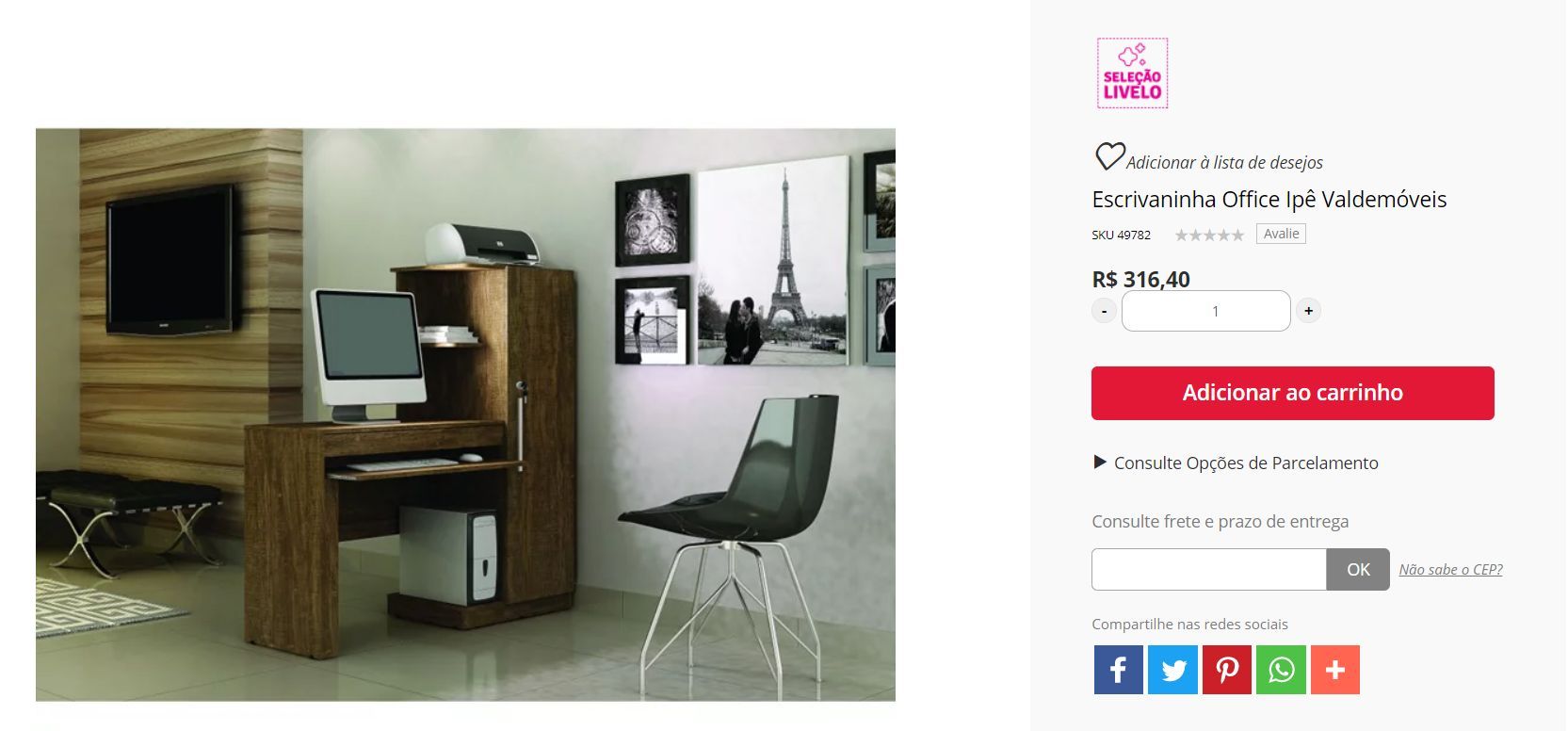
Task: Click the parcelamento disclosure triangle
Action: pyautogui.click(x=1099, y=462)
